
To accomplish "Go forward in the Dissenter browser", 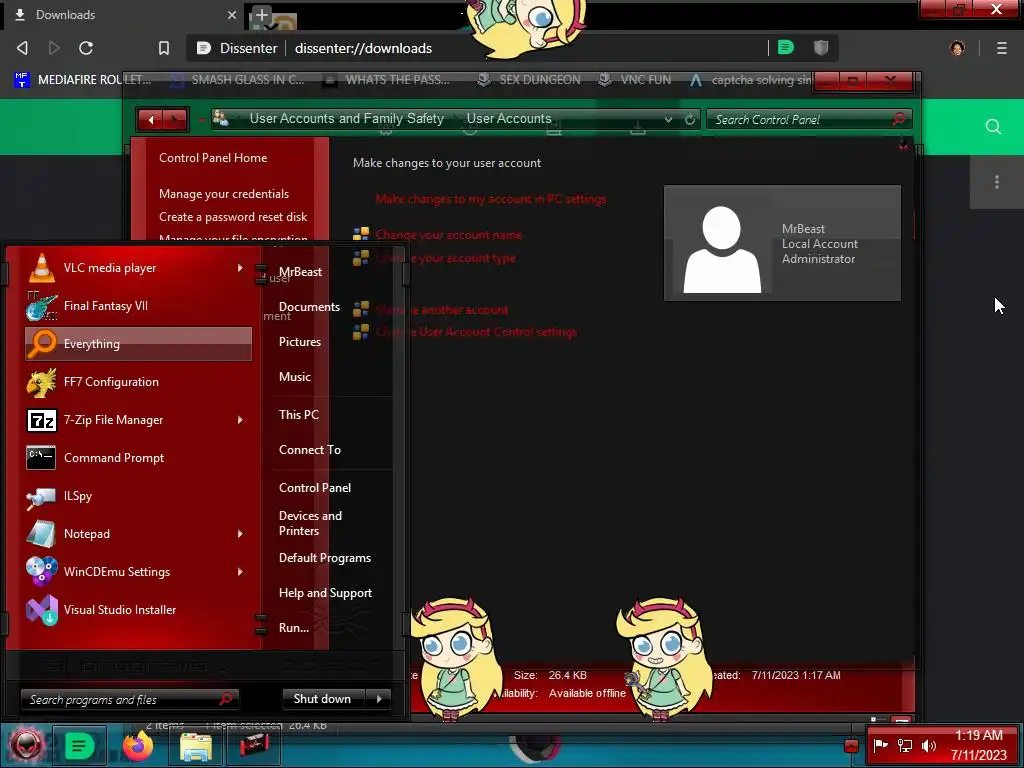I will tap(54, 48).
